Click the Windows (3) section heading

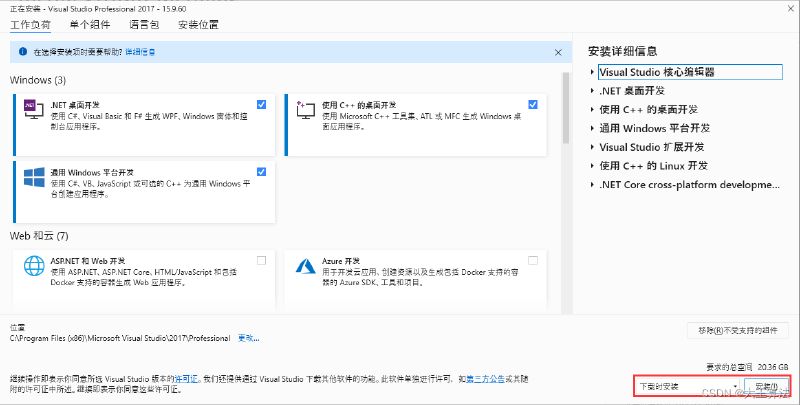pyautogui.click(x=38, y=80)
